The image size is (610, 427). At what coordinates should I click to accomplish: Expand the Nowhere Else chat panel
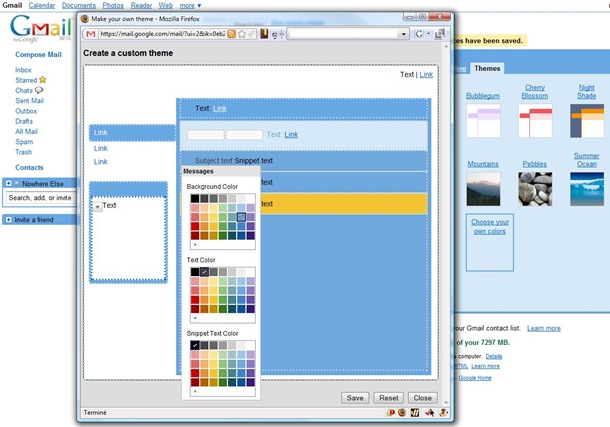coord(9,183)
